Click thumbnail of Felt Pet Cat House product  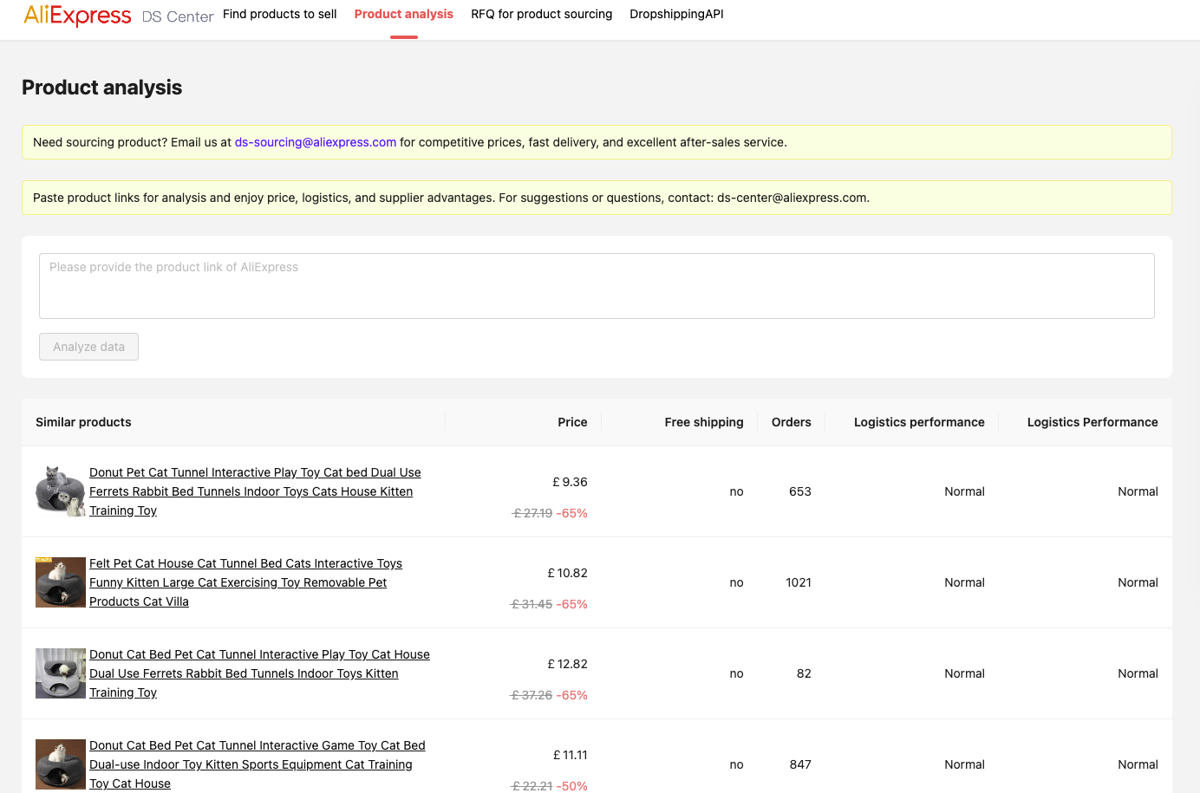point(60,582)
